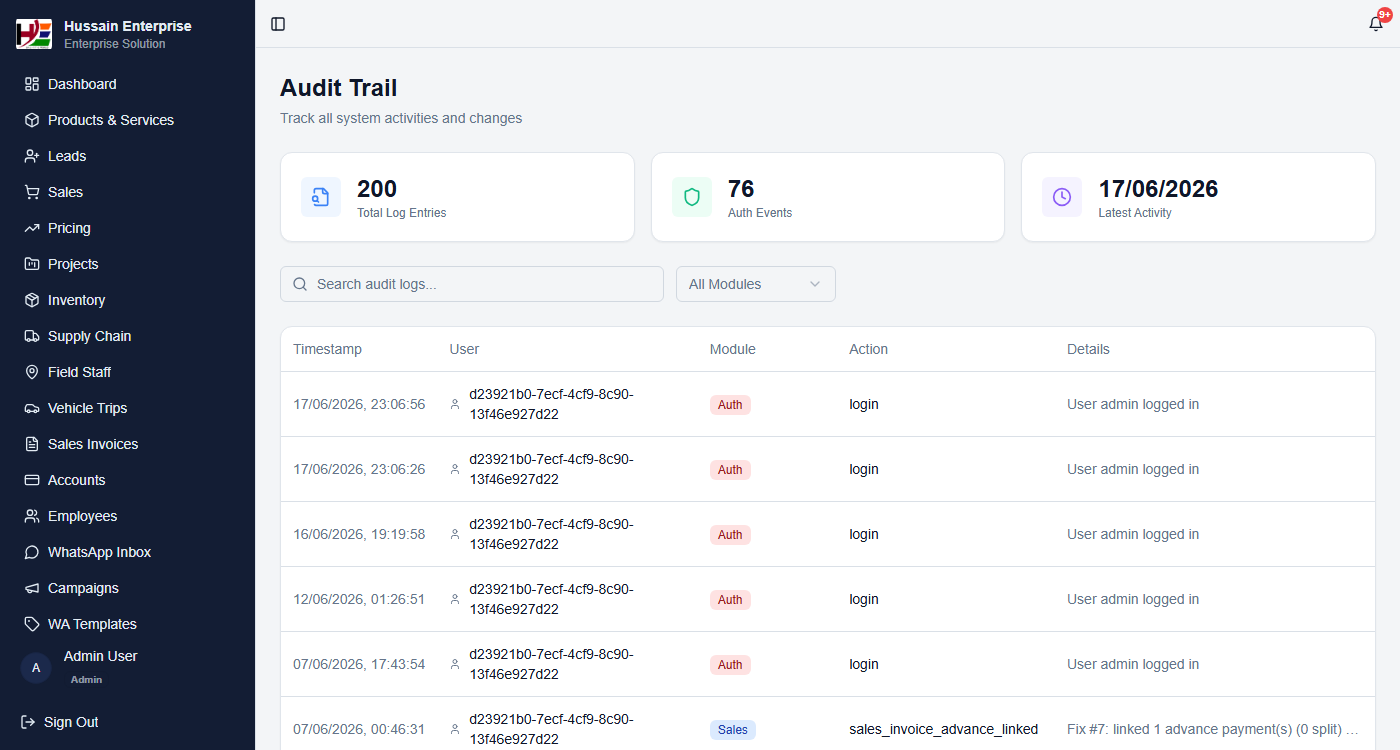The width and height of the screenshot is (1400, 750).
Task: Click the Sales Invoices document icon
Action: 32,444
